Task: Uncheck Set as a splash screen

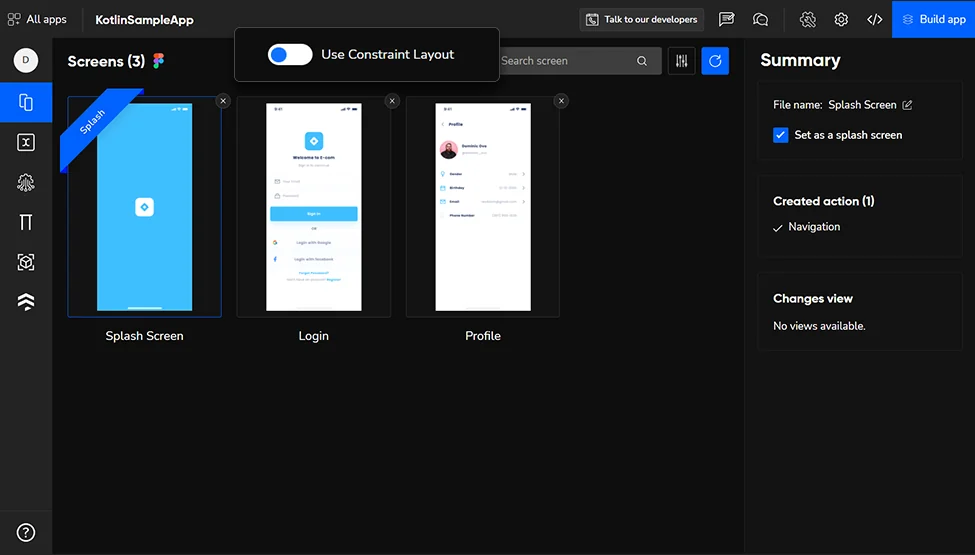Action: pyautogui.click(x=780, y=135)
